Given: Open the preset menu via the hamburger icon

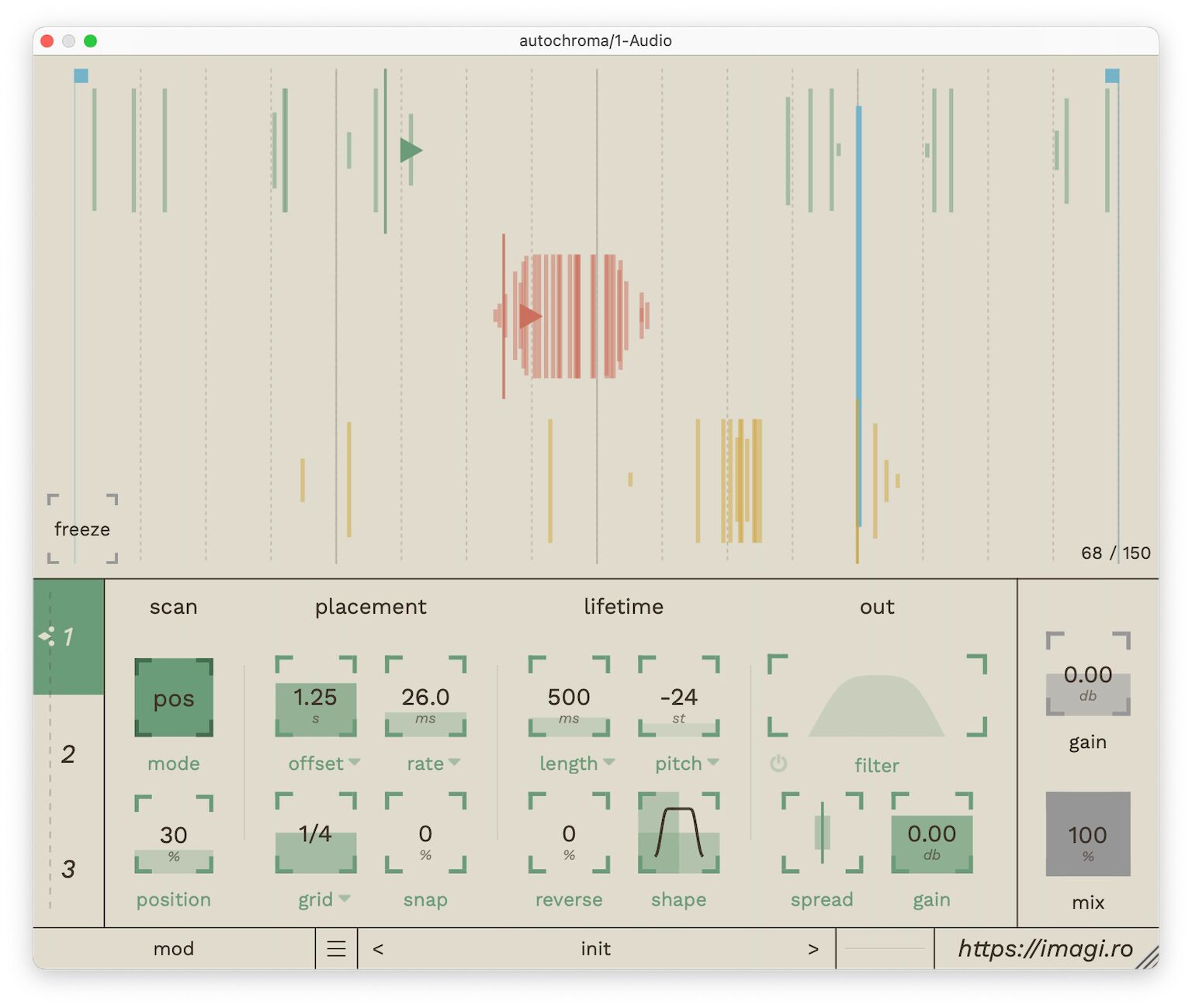Looking at the screenshot, I should pos(335,948).
